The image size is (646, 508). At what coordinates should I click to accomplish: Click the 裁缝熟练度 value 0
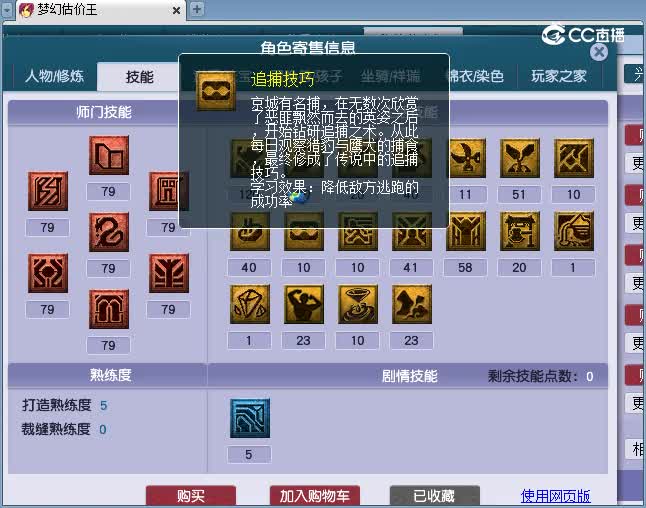[x=103, y=430]
